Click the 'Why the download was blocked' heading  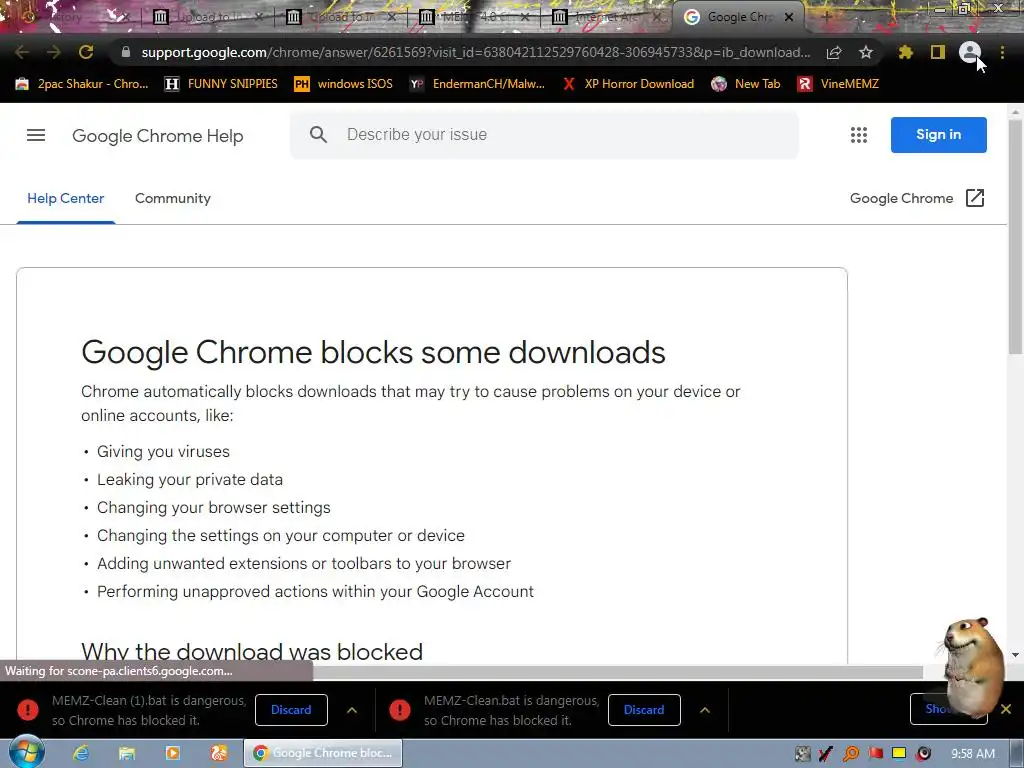(x=252, y=652)
